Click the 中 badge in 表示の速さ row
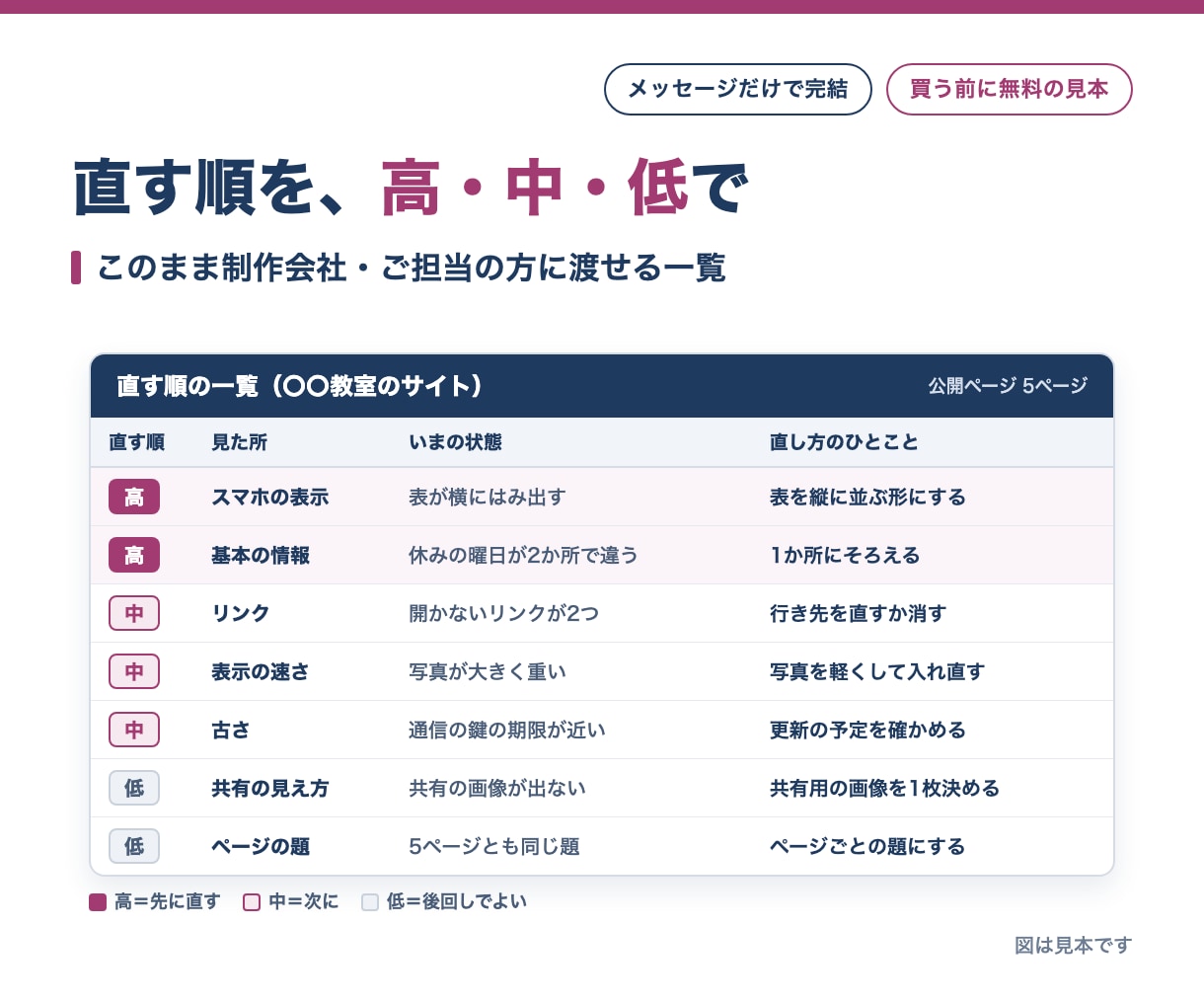Viewport: 1204px width, 1003px height. (x=134, y=671)
